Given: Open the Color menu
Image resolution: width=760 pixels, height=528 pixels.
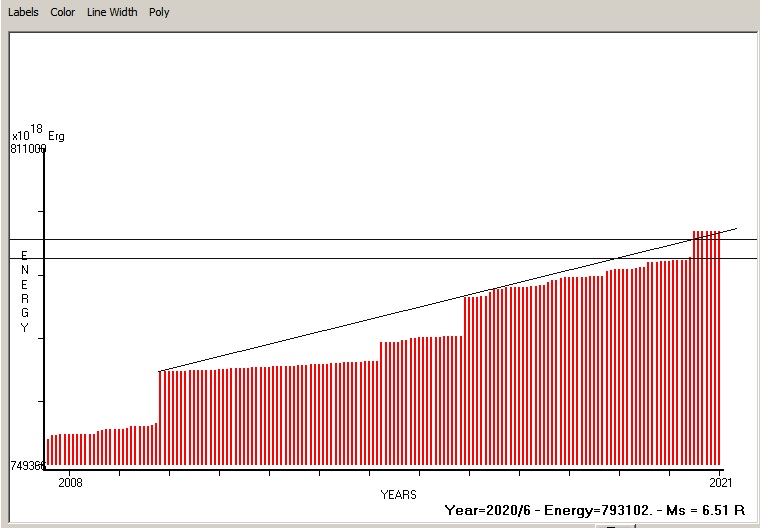Looking at the screenshot, I should tap(63, 12).
